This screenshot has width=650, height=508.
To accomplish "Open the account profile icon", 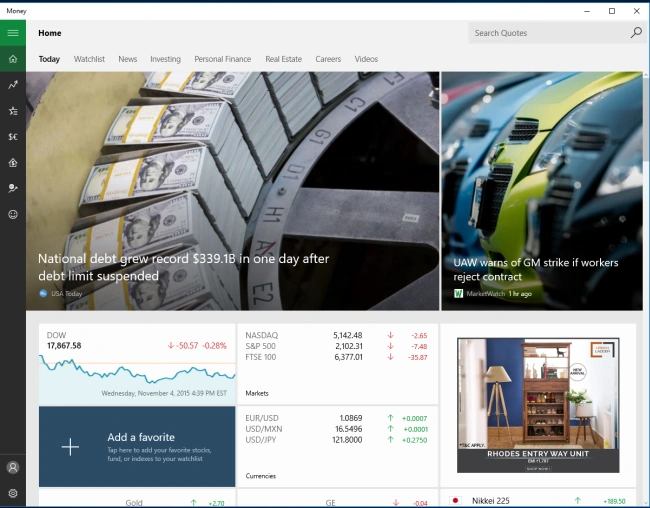I will (x=13, y=467).
